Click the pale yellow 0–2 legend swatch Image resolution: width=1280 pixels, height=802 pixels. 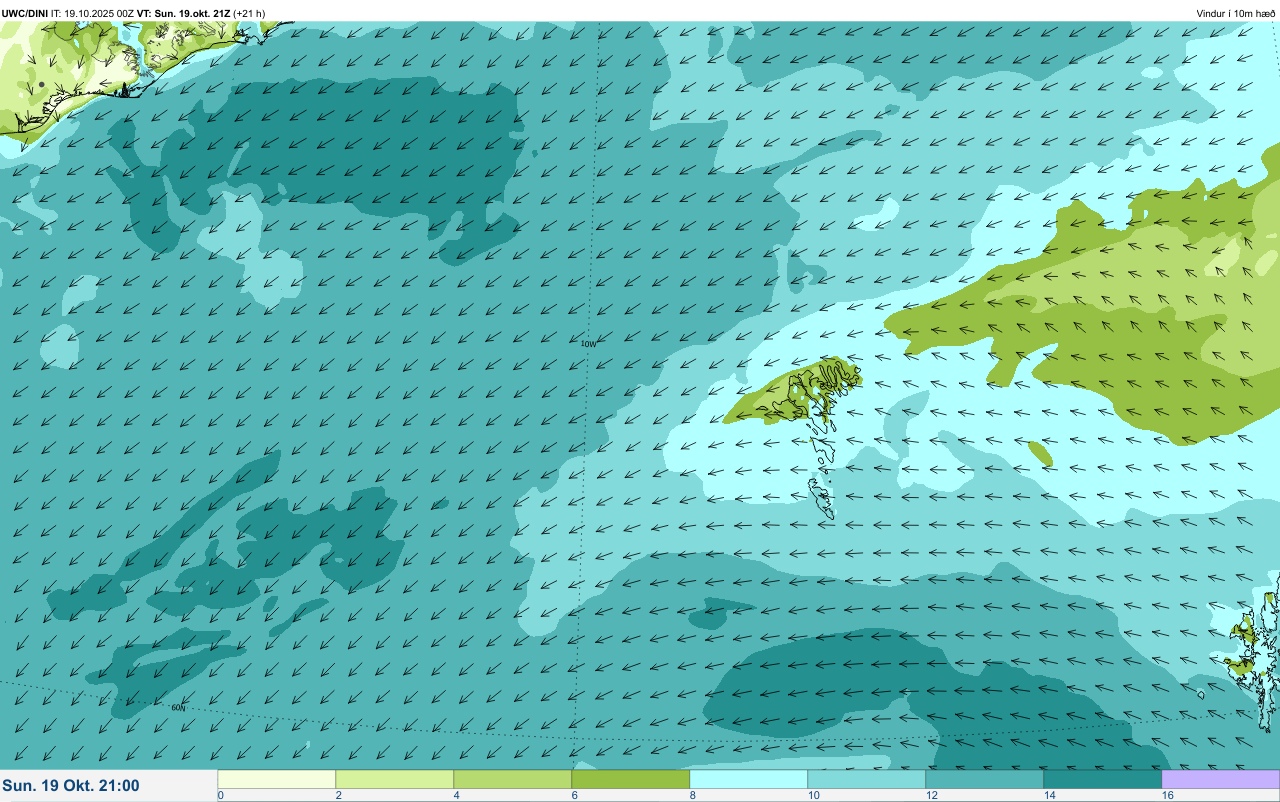tap(277, 779)
